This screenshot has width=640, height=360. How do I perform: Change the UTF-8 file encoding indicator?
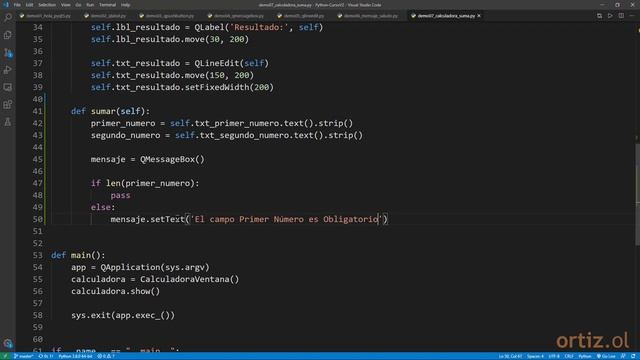click(554, 356)
